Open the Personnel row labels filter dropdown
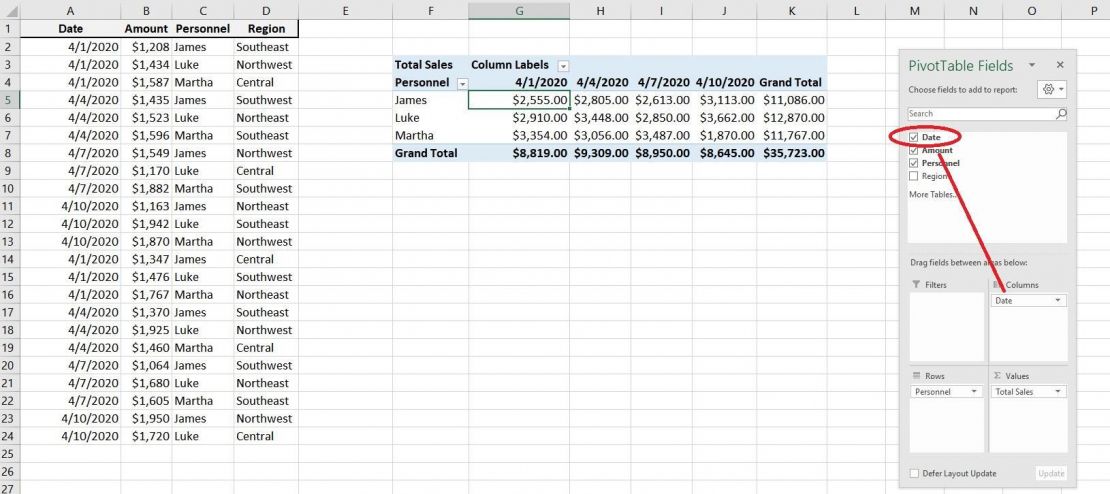1110x494 pixels. 462,84
